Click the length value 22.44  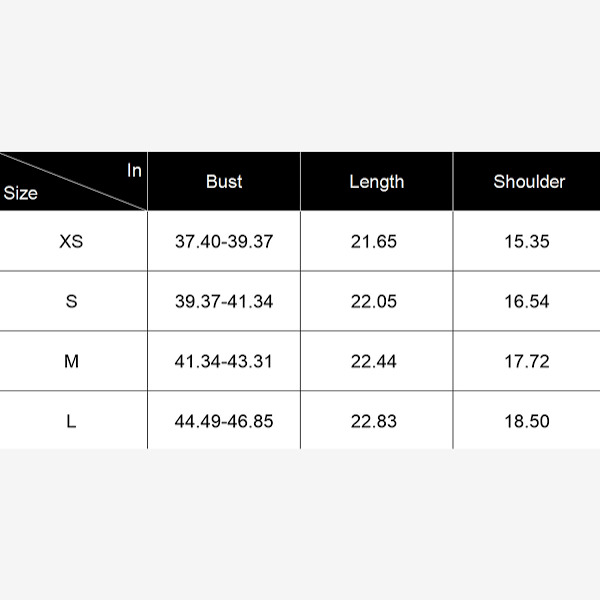pyautogui.click(x=374, y=361)
